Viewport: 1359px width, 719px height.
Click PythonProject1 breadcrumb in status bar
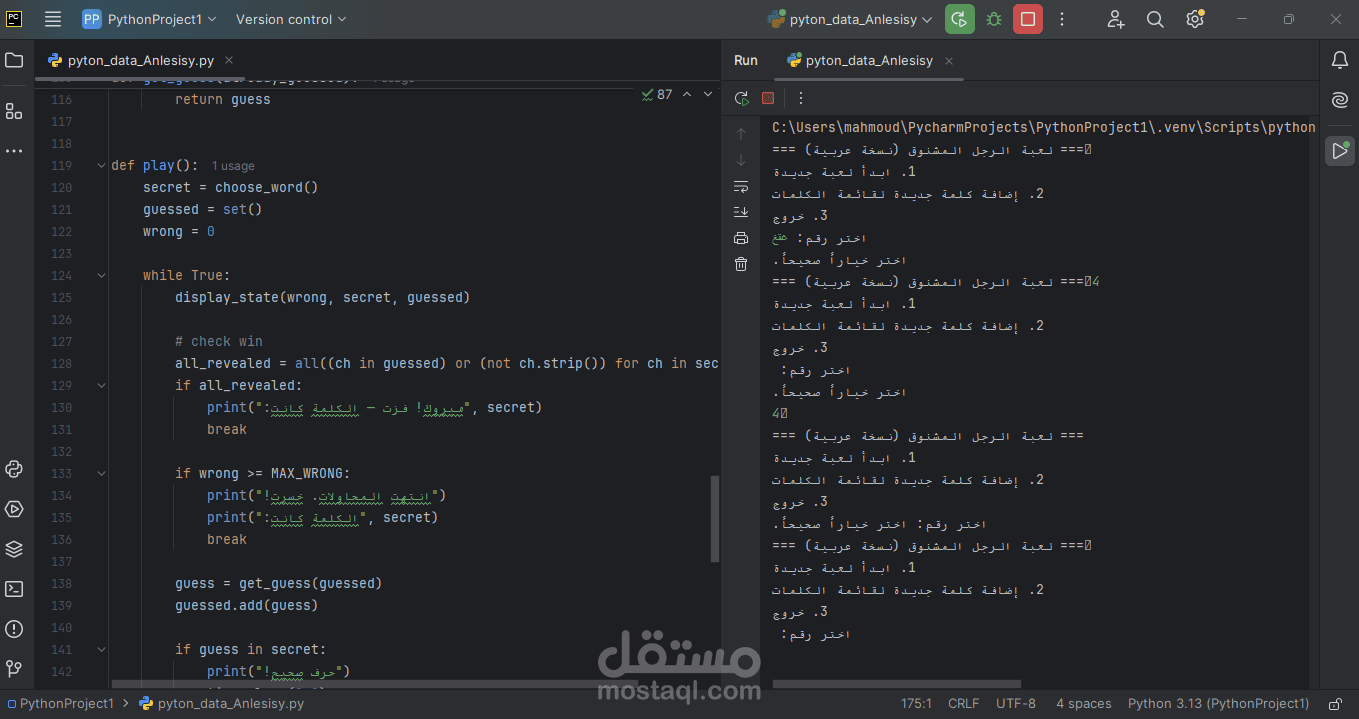point(61,704)
